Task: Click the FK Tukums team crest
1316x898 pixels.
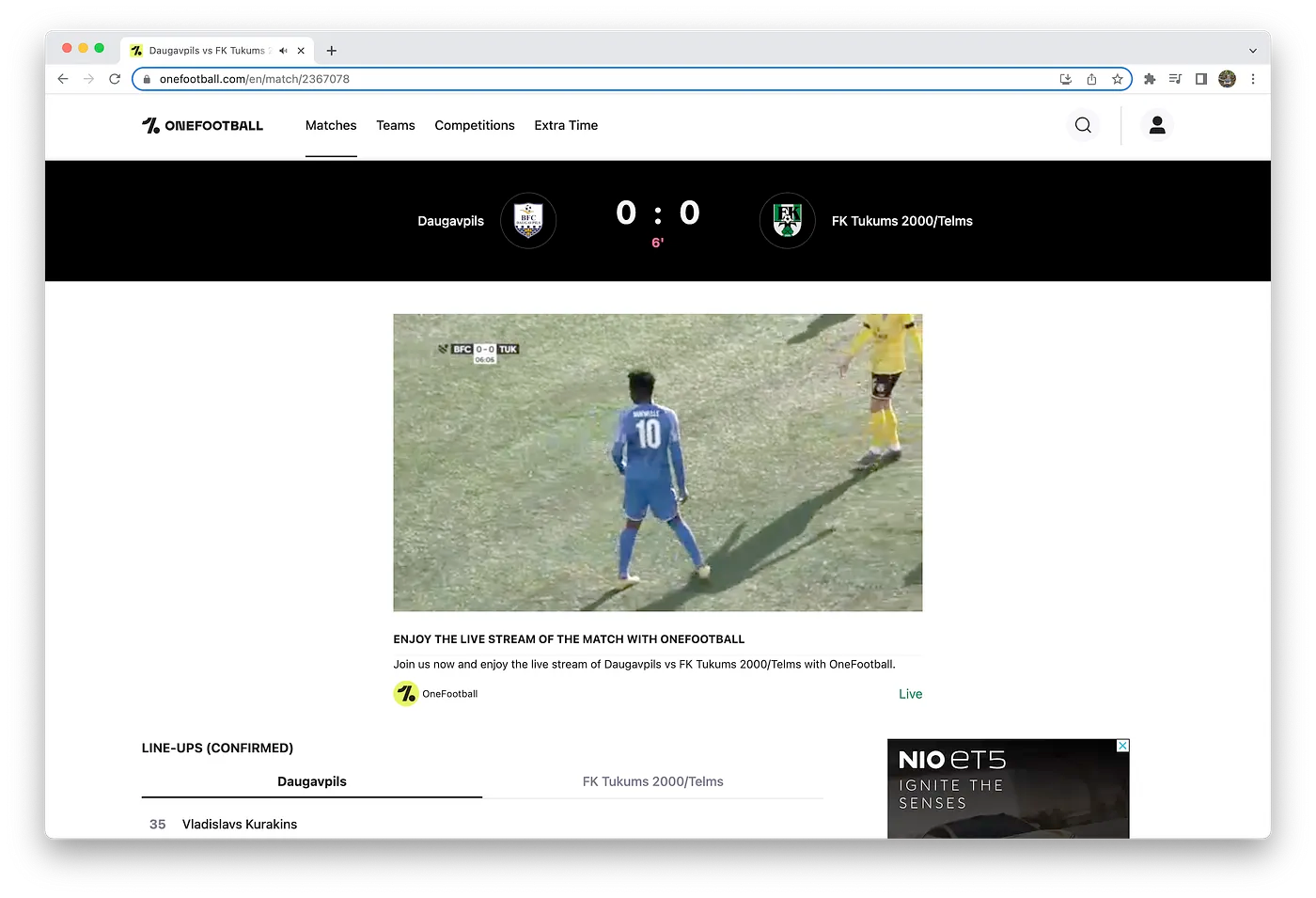Action: click(x=787, y=221)
